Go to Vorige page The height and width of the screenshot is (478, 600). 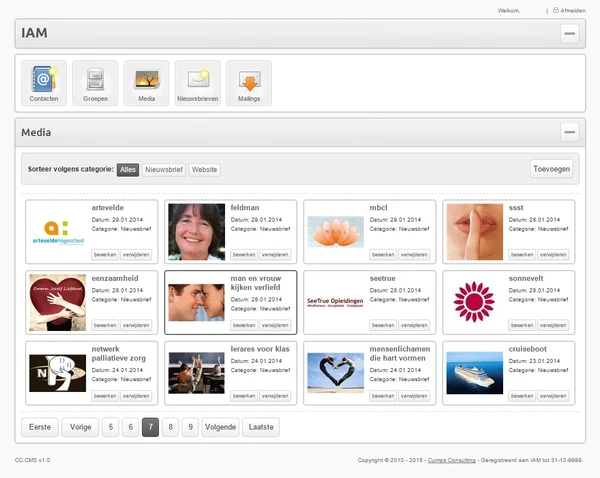tap(80, 427)
